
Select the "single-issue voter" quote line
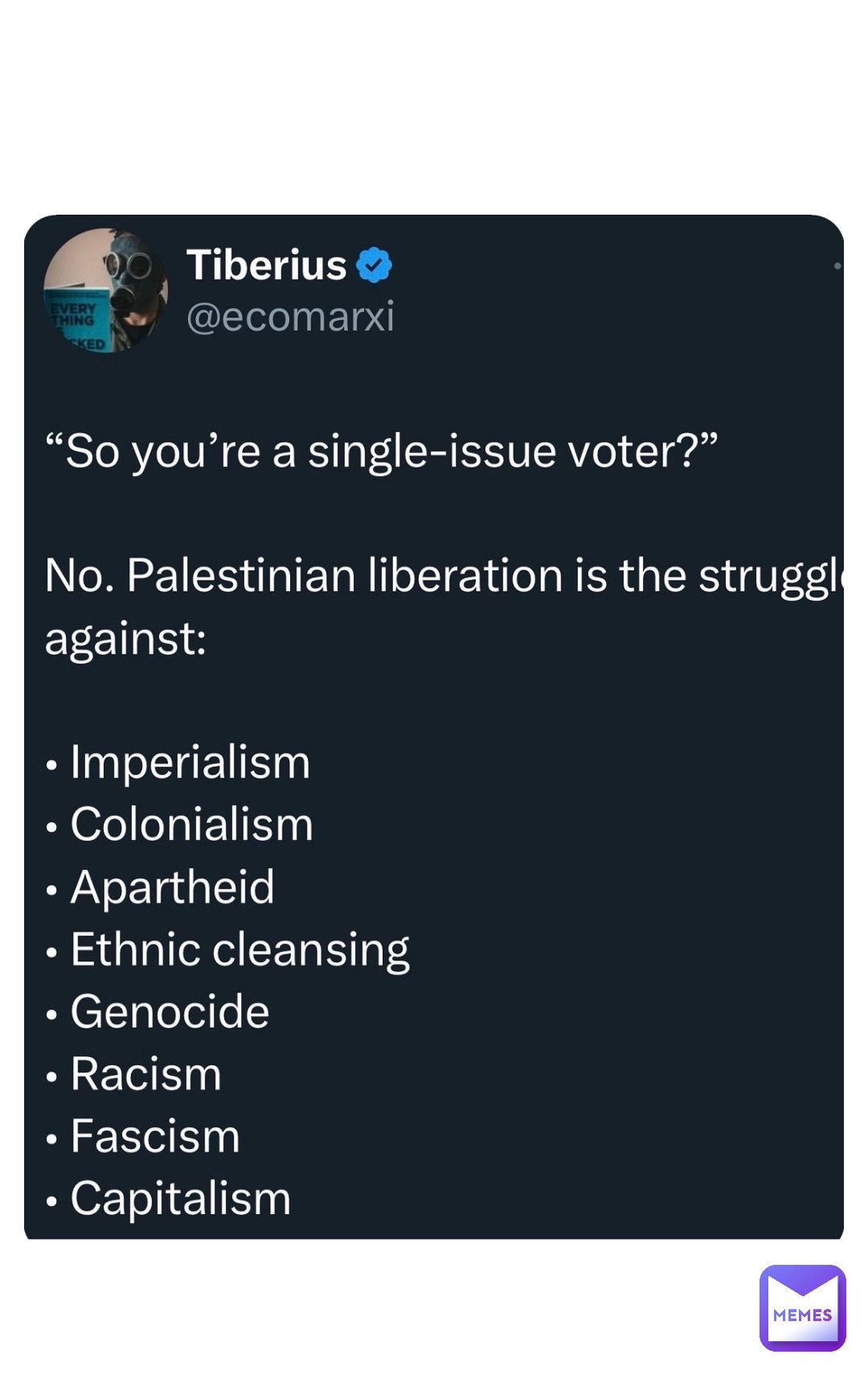tap(382, 451)
